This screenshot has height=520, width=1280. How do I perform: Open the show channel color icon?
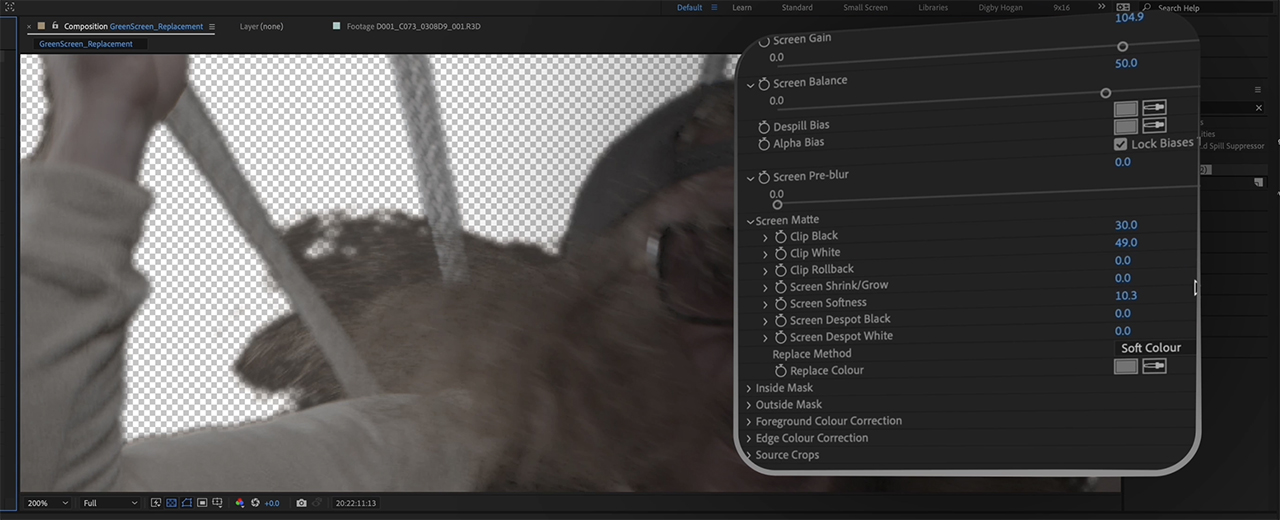[x=239, y=503]
